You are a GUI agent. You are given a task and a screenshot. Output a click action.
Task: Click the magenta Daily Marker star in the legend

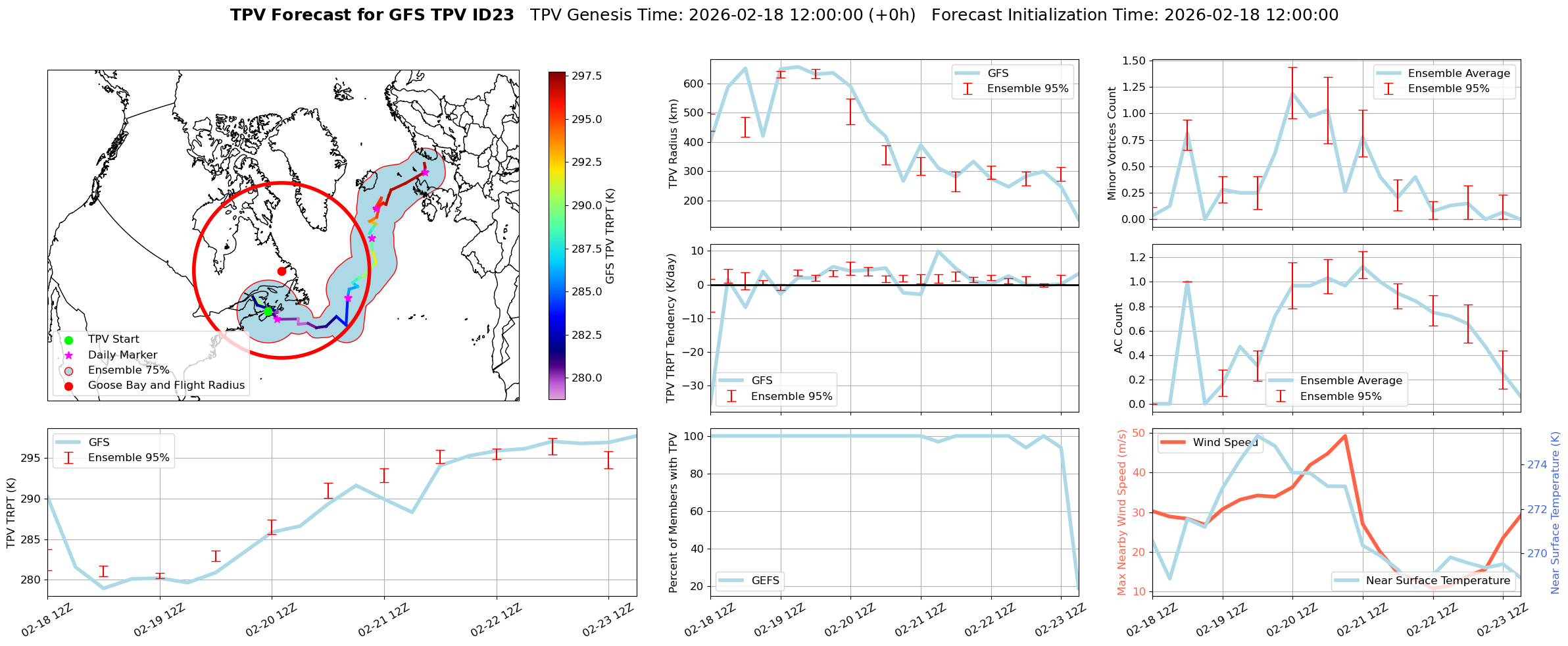click(x=68, y=355)
